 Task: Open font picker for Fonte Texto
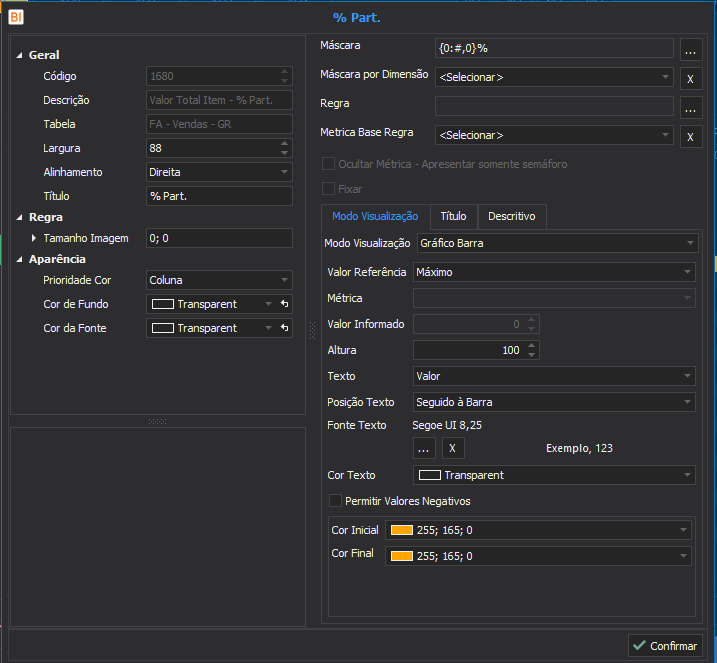point(424,448)
